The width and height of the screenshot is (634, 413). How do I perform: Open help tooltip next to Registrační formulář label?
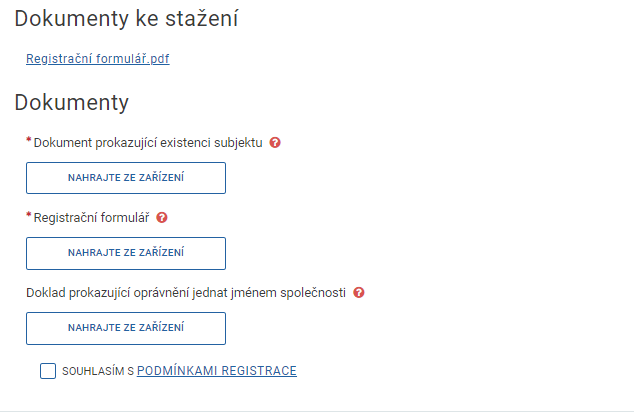(x=162, y=217)
